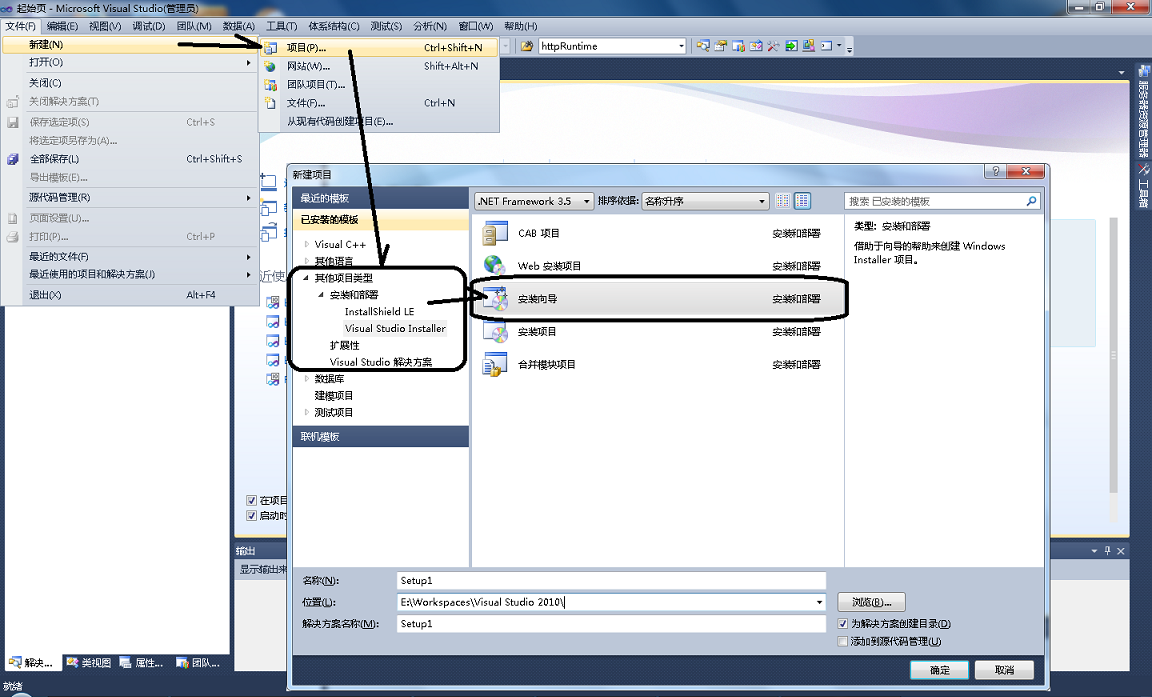Click the 取消 button

point(1004,670)
